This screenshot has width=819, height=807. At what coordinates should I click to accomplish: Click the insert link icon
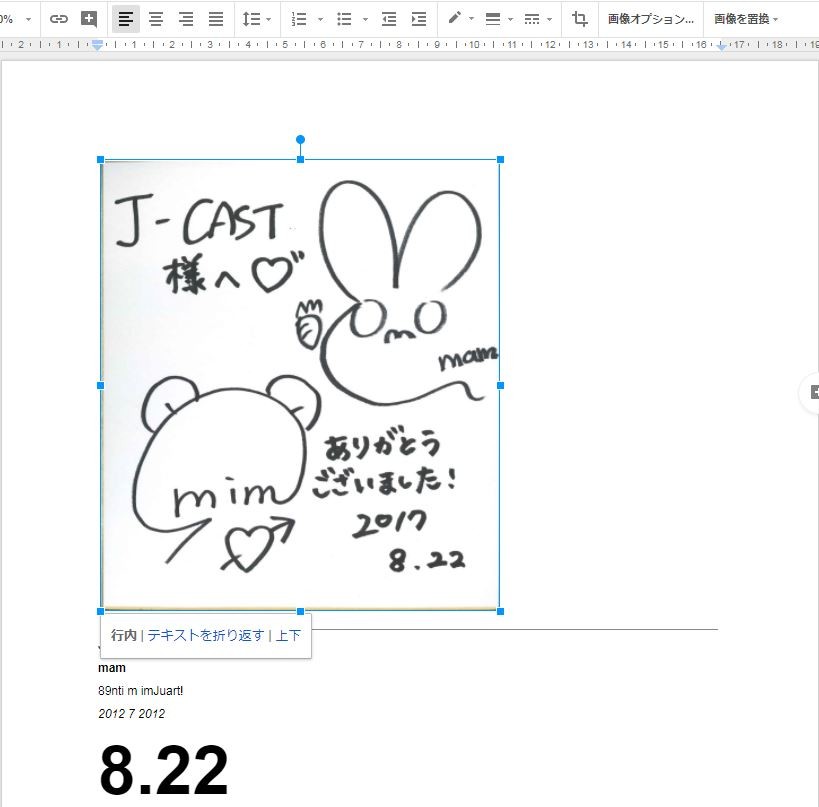pyautogui.click(x=59, y=19)
